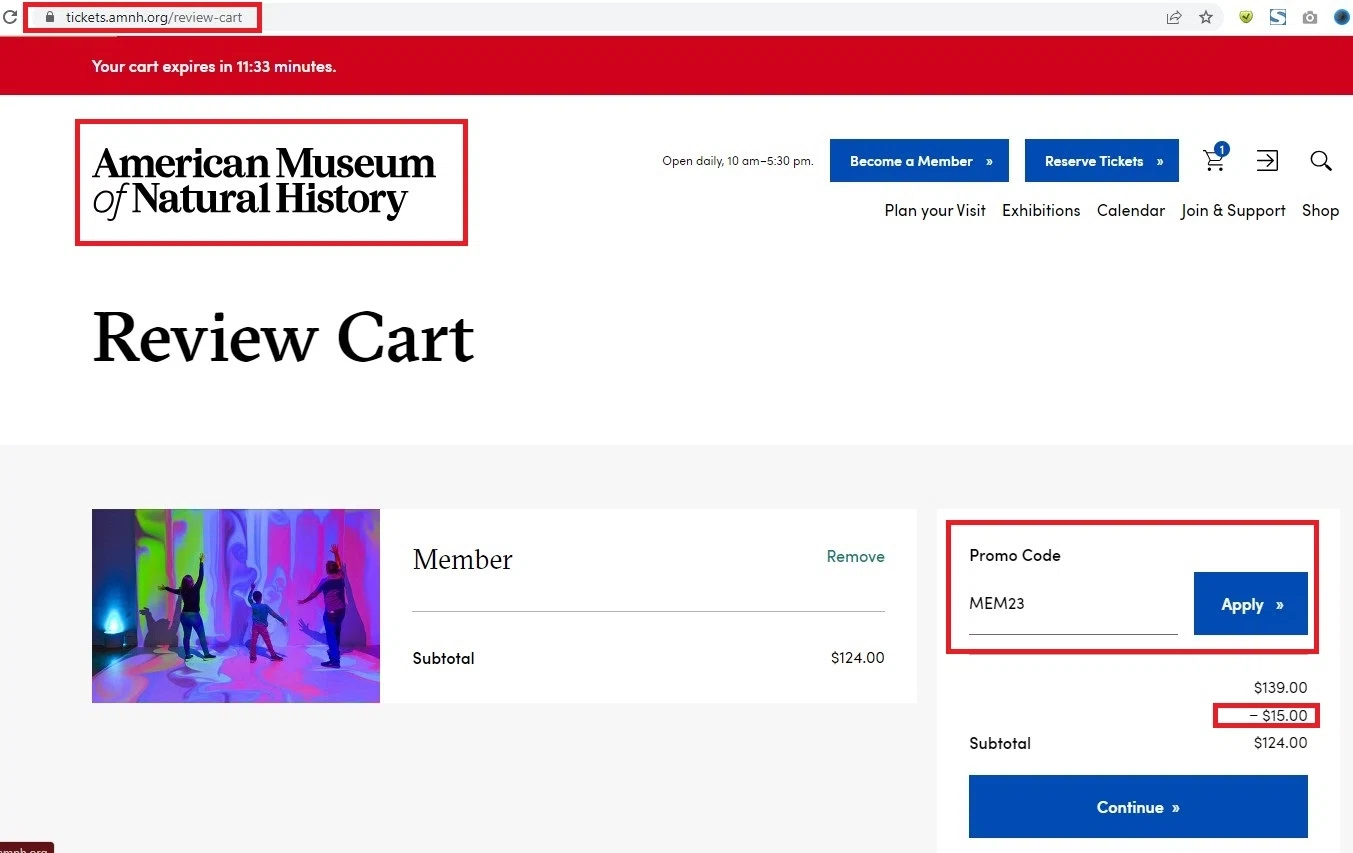
Task: Open the Shop menu item
Action: 1320,211
